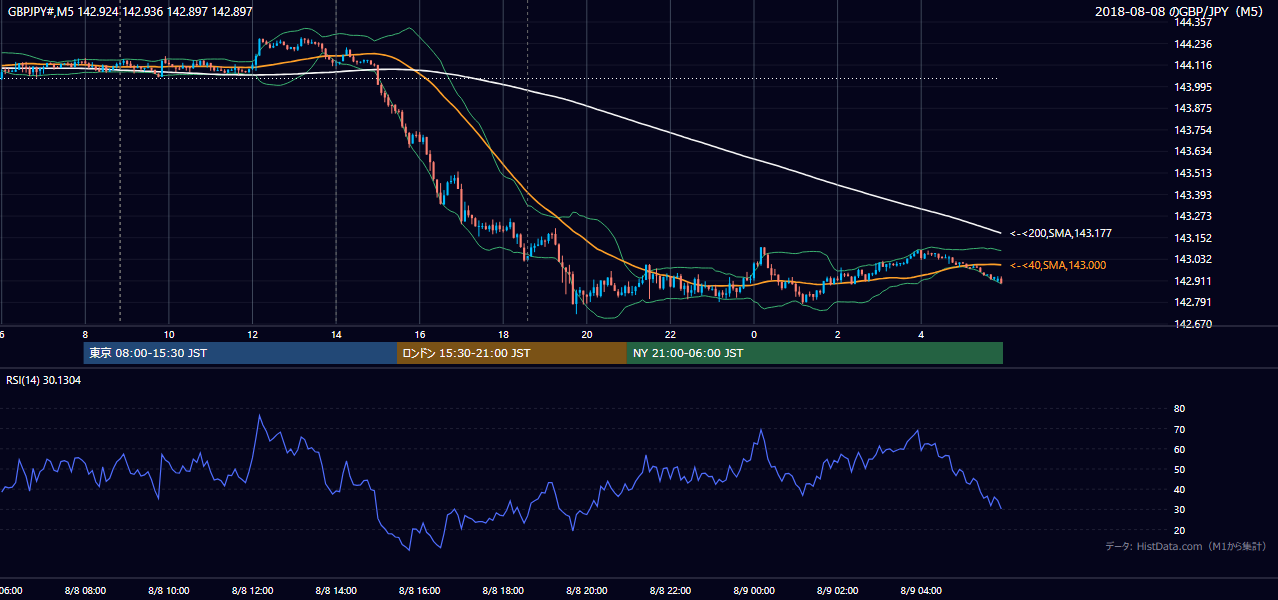Click the RSI(14) 30.1304 indicator label

[44, 380]
